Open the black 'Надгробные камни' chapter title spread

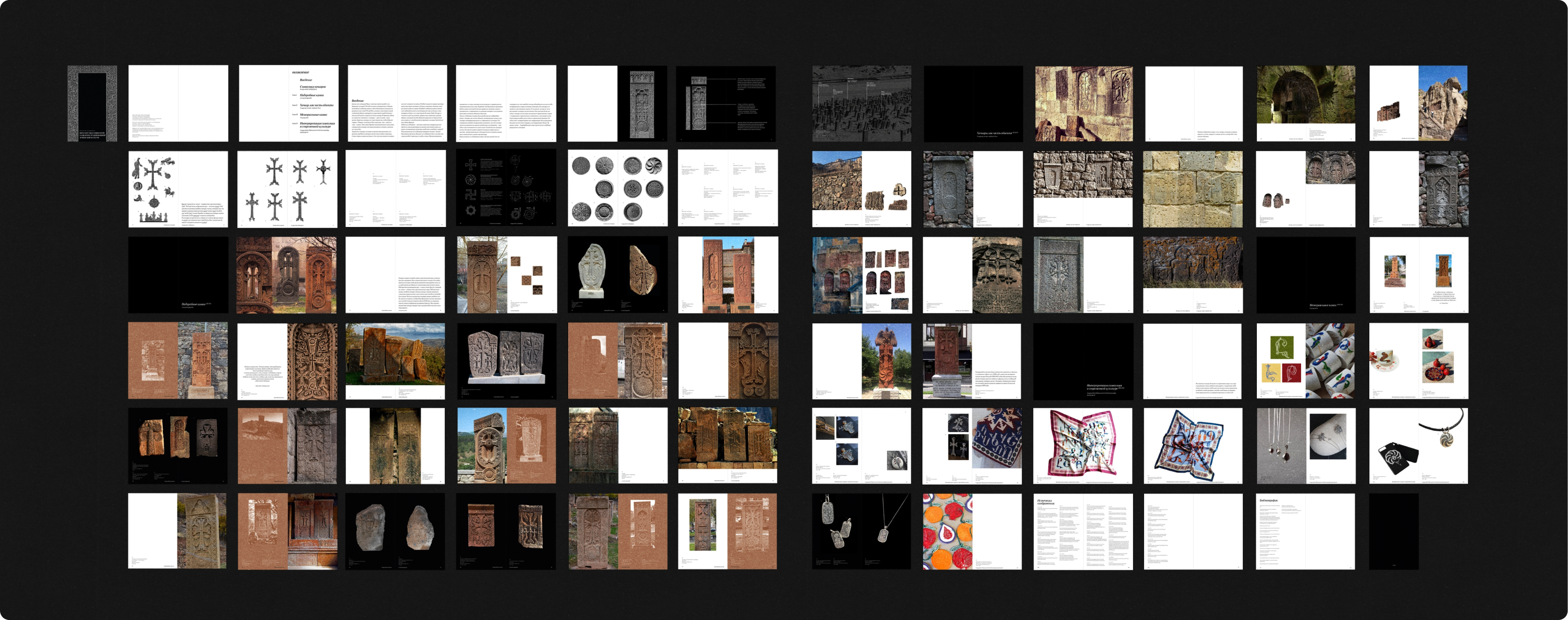pyautogui.click(x=178, y=275)
